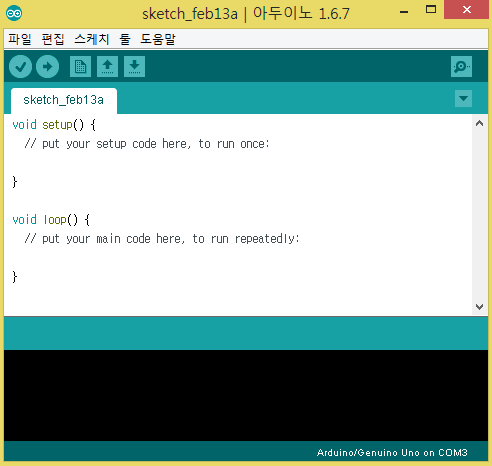Click the Arduino logo in title bar

tap(14, 13)
